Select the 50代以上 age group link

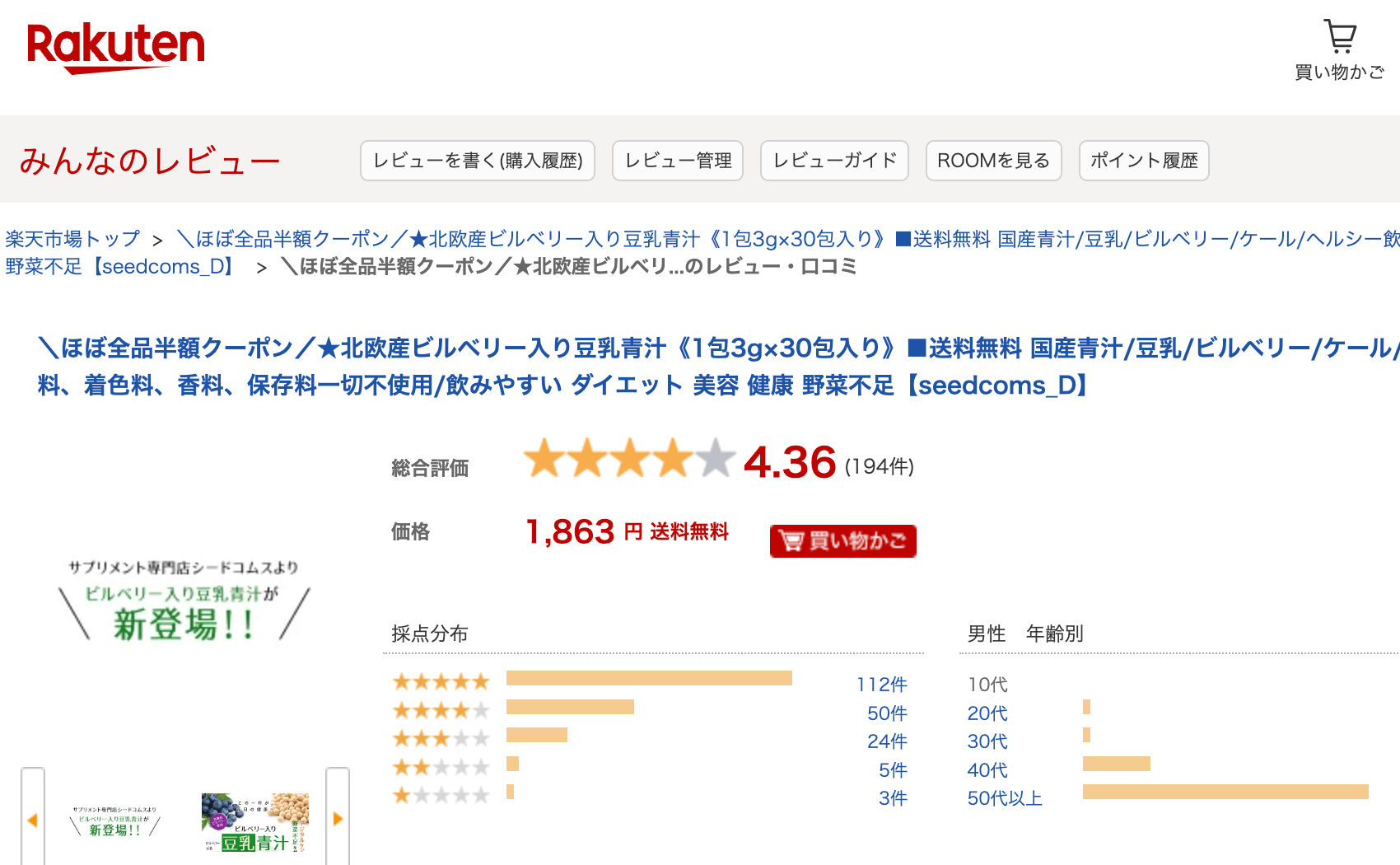tap(1005, 798)
